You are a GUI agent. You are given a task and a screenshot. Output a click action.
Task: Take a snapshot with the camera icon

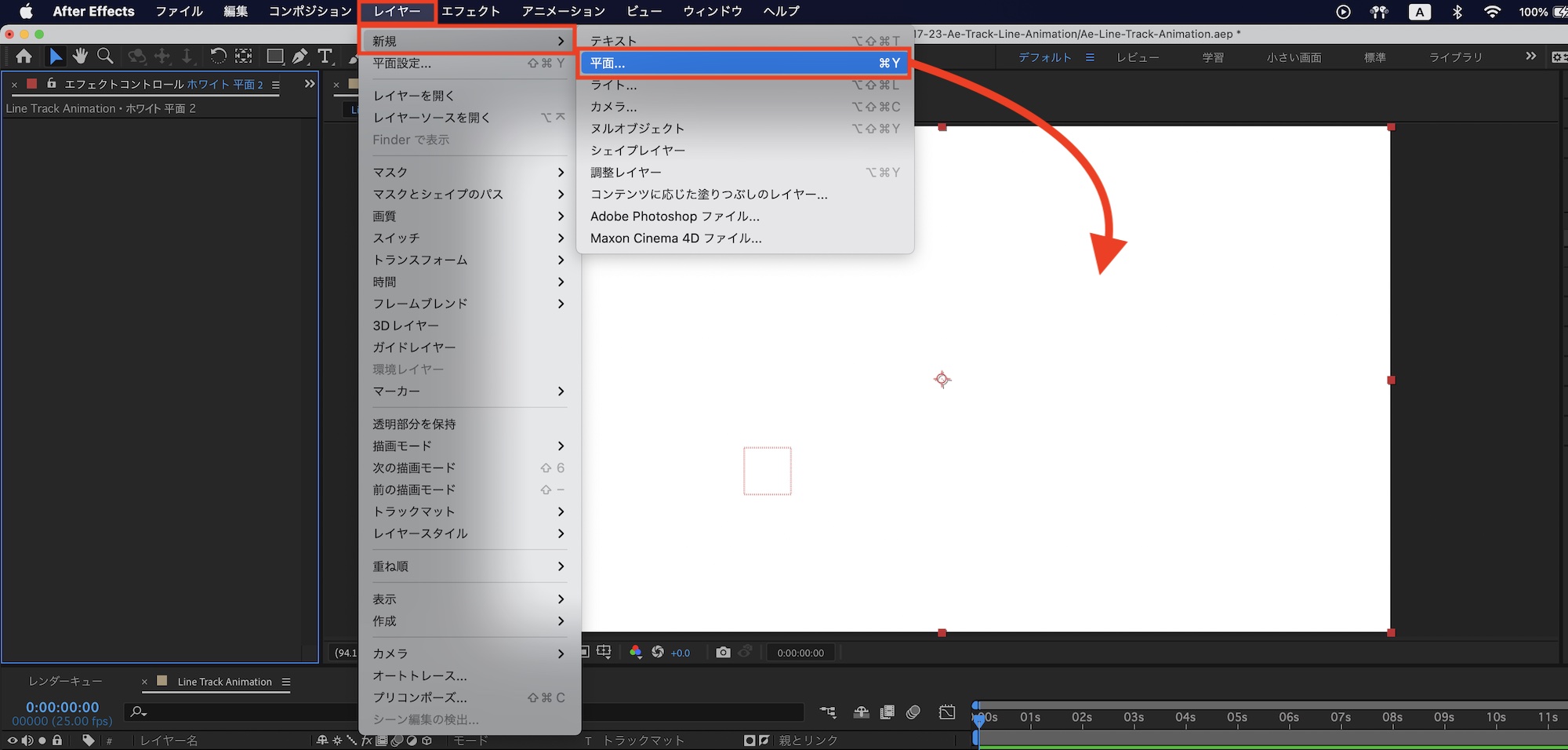coord(723,652)
